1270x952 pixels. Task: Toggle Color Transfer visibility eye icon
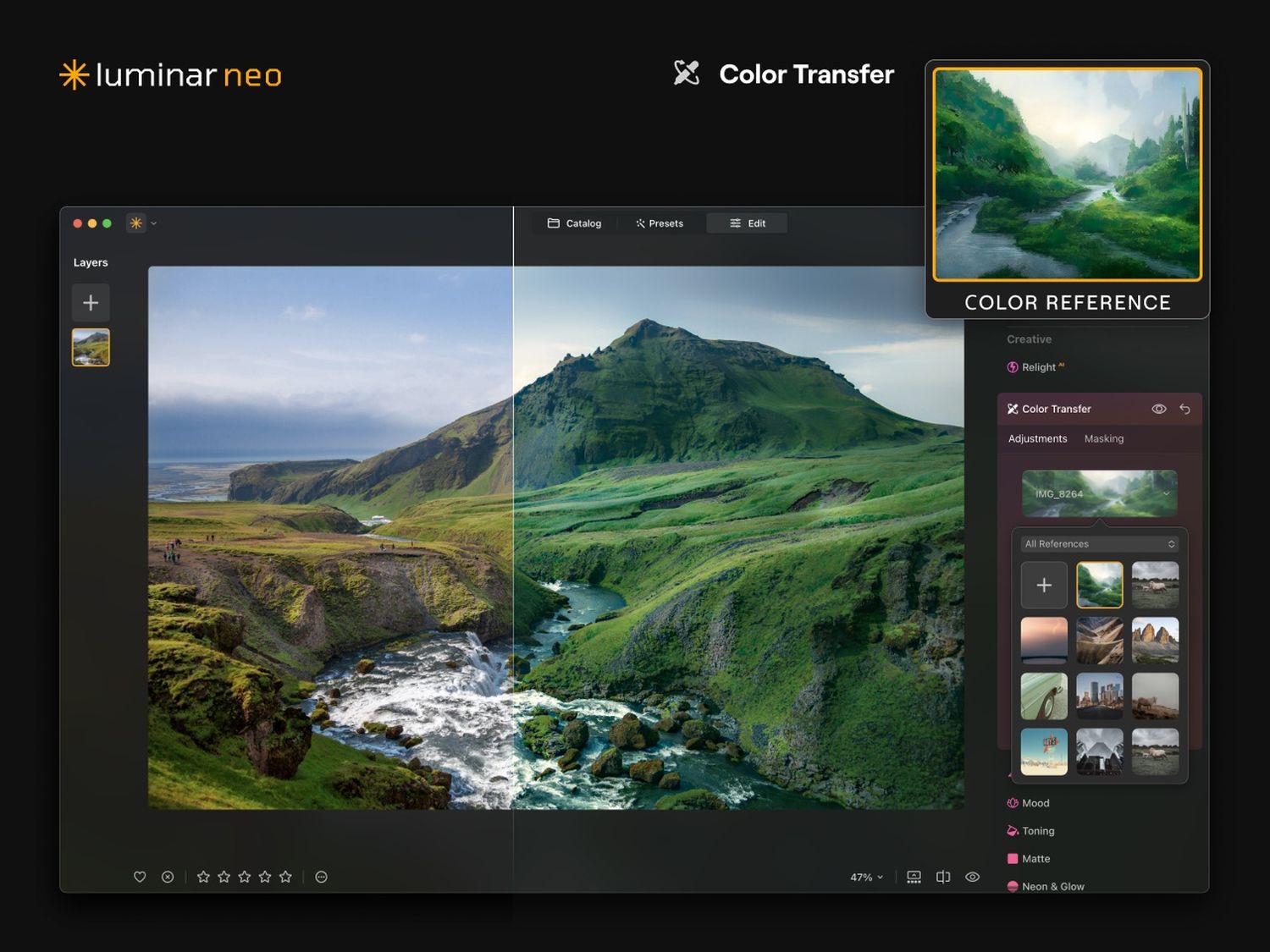point(1159,409)
